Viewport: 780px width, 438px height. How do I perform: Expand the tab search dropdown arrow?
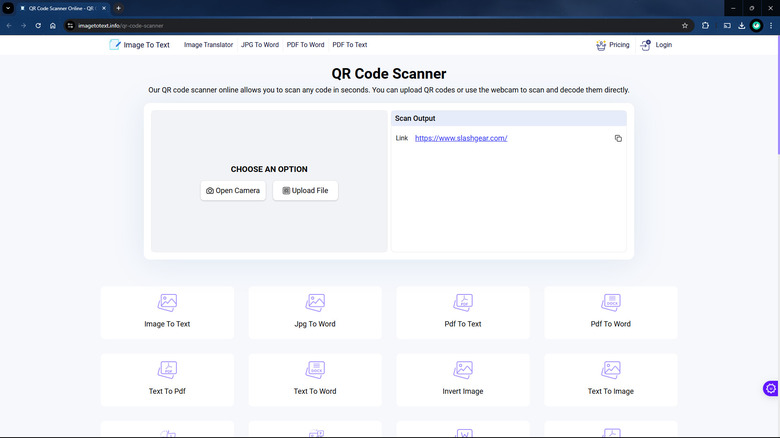pos(8,8)
